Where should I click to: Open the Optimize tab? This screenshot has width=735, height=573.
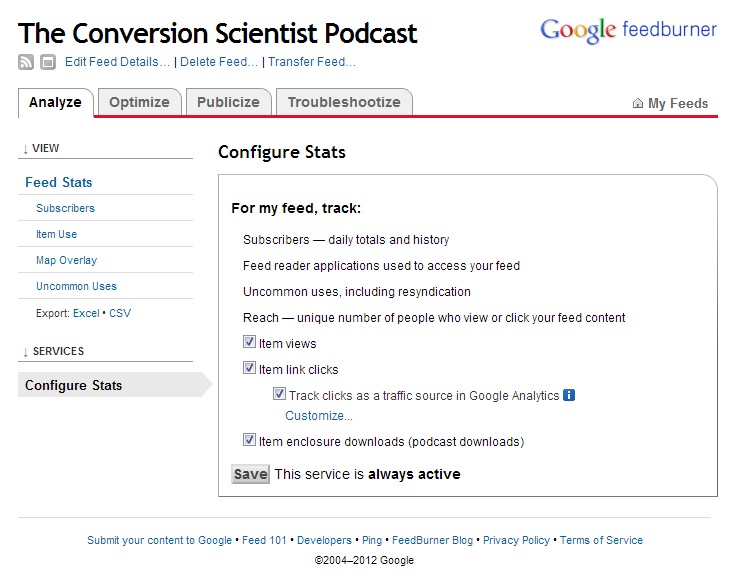tap(139, 102)
